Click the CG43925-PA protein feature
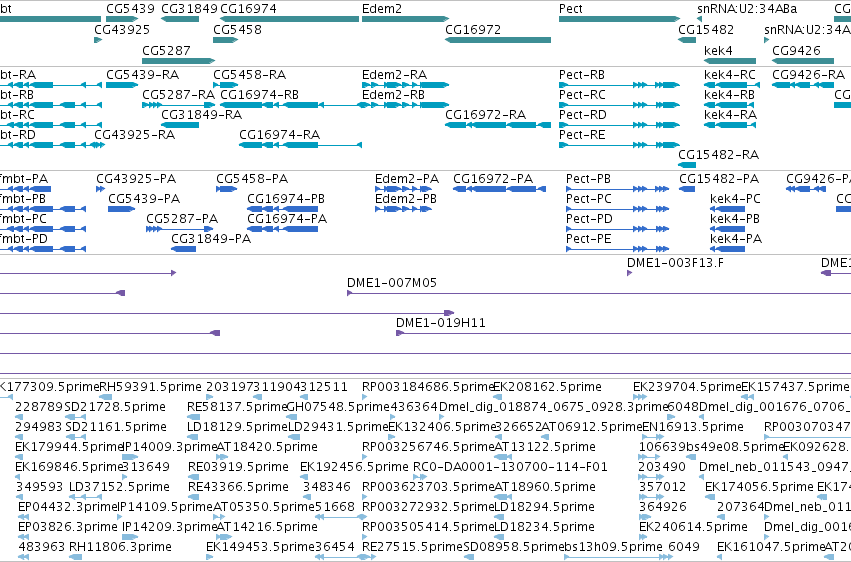Viewport: 851px width, 562px height. tap(100, 189)
